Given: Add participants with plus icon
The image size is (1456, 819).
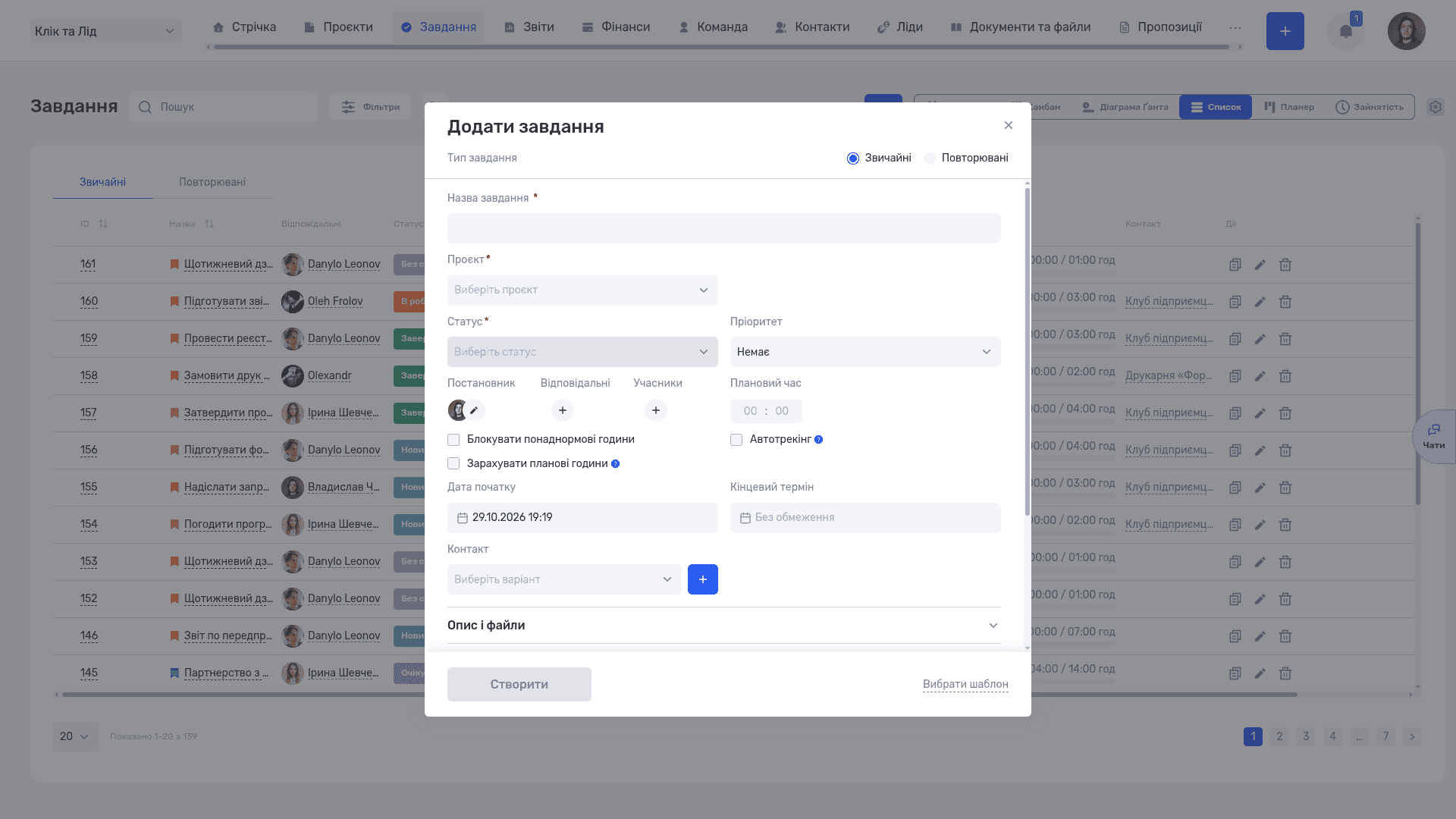Looking at the screenshot, I should coord(655,410).
